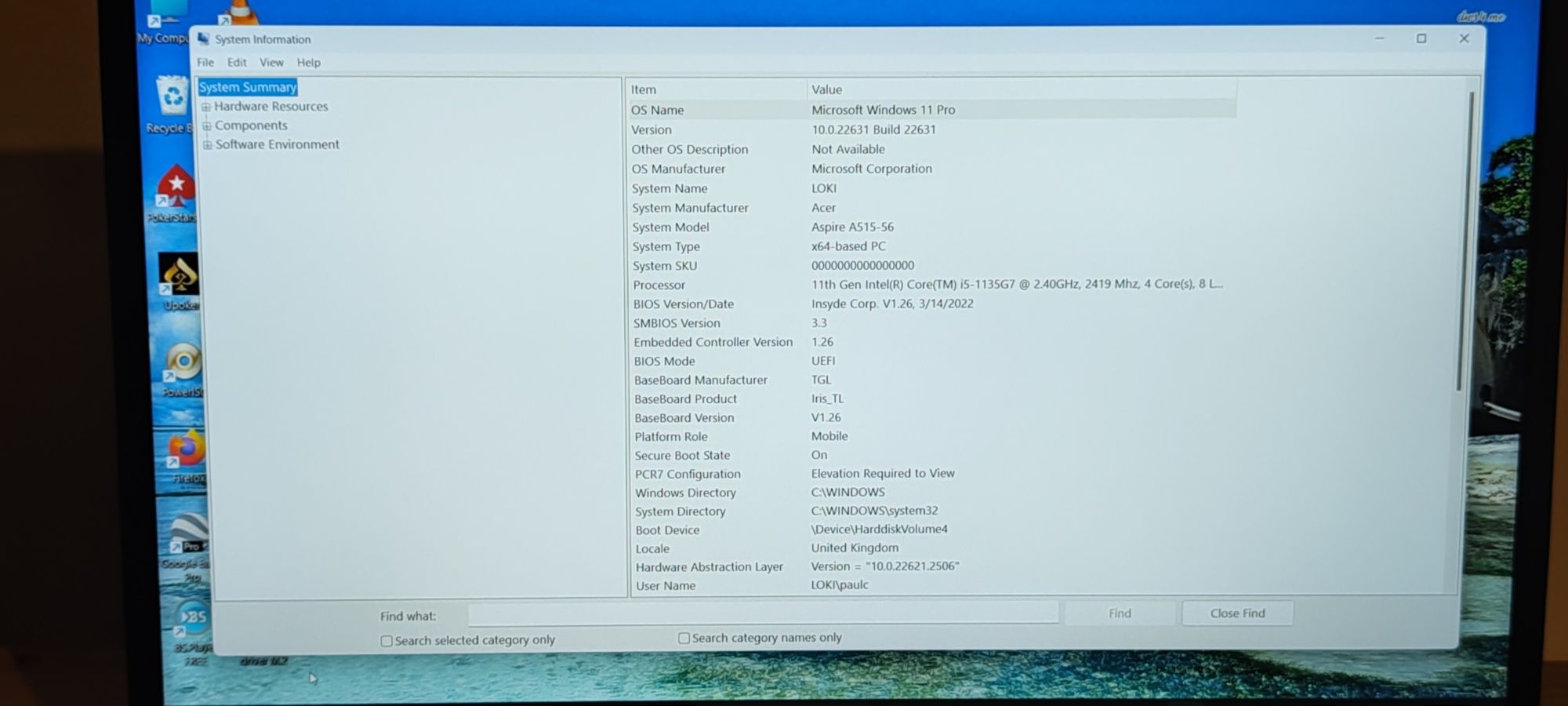This screenshot has height=706, width=1568.
Task: Expand the Components node
Action: coord(207,126)
